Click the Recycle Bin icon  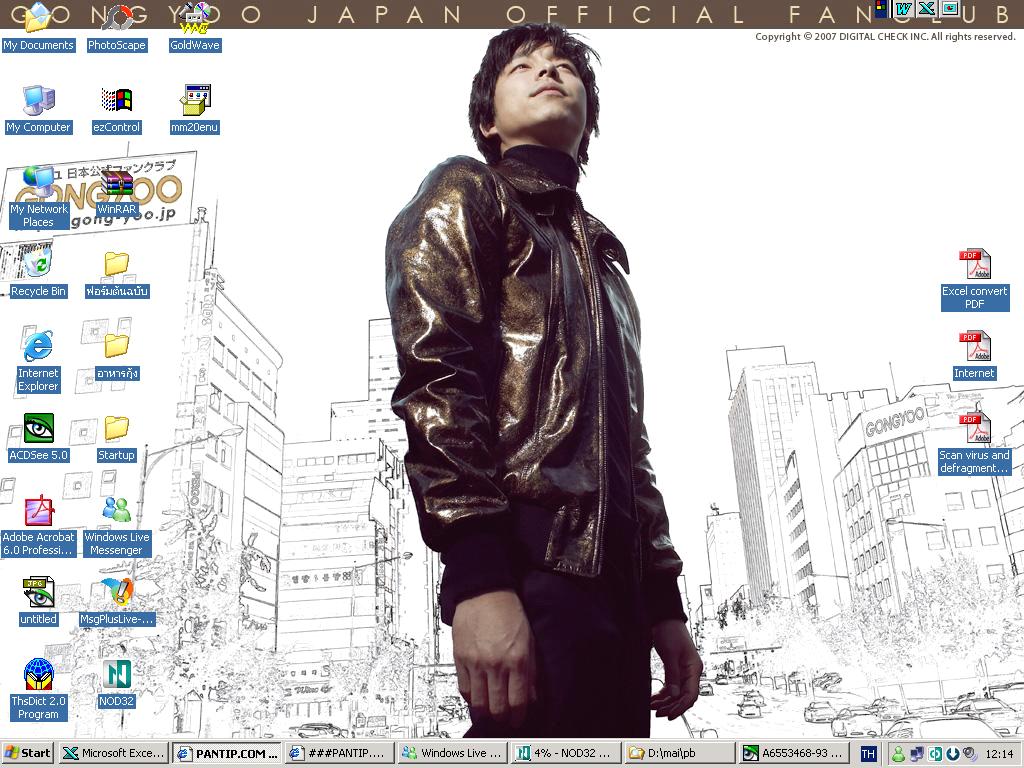coord(38,274)
